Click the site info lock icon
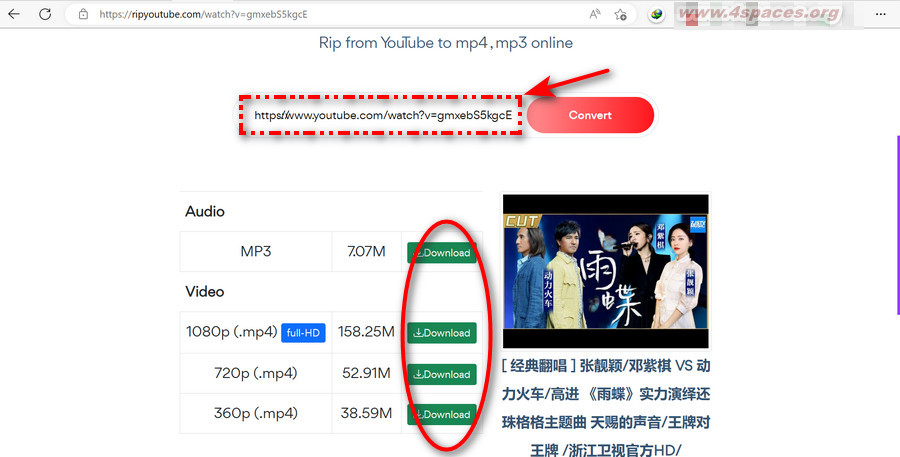900x457 pixels. pyautogui.click(x=83, y=15)
